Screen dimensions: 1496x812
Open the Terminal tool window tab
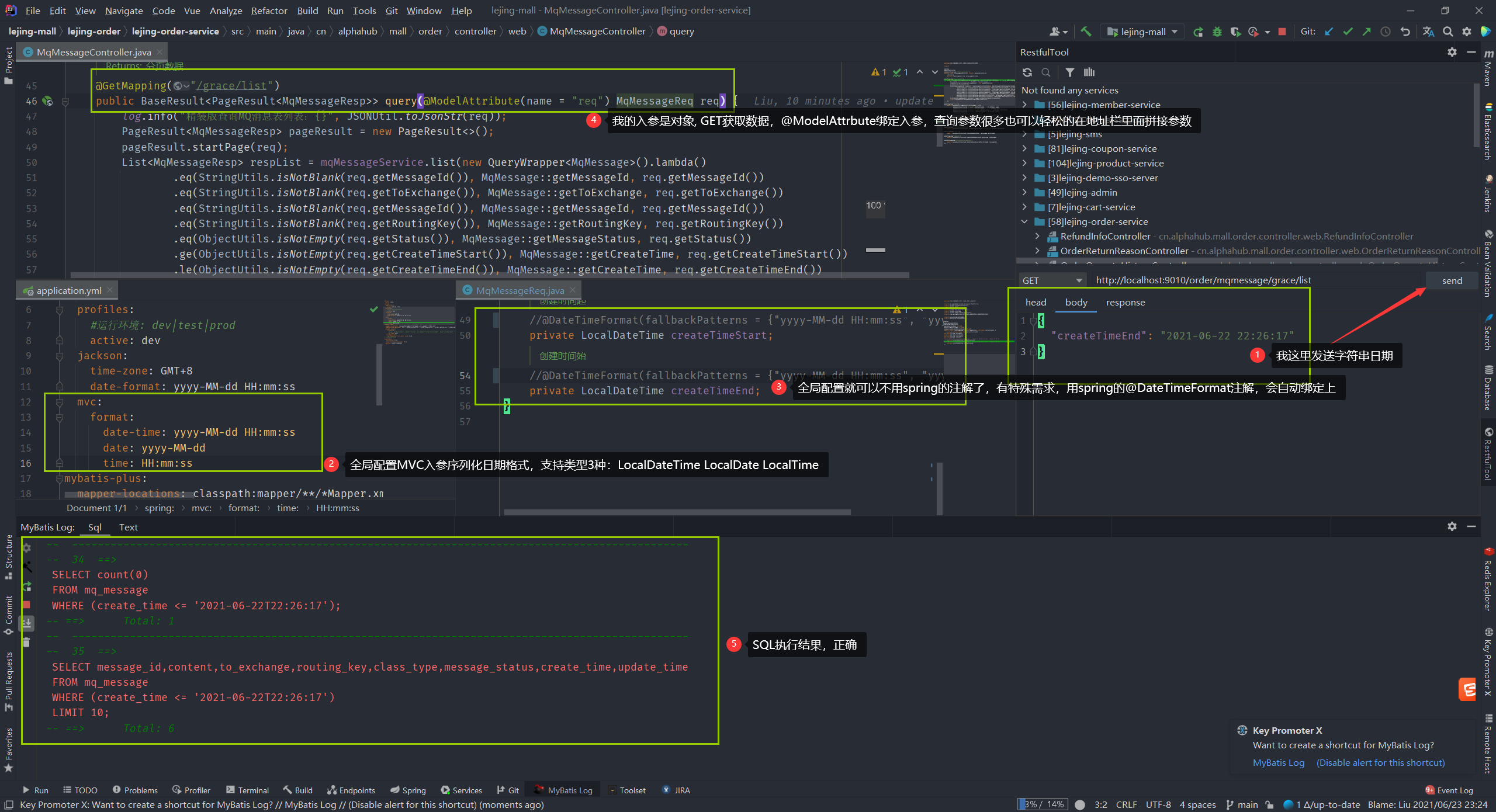(x=247, y=790)
